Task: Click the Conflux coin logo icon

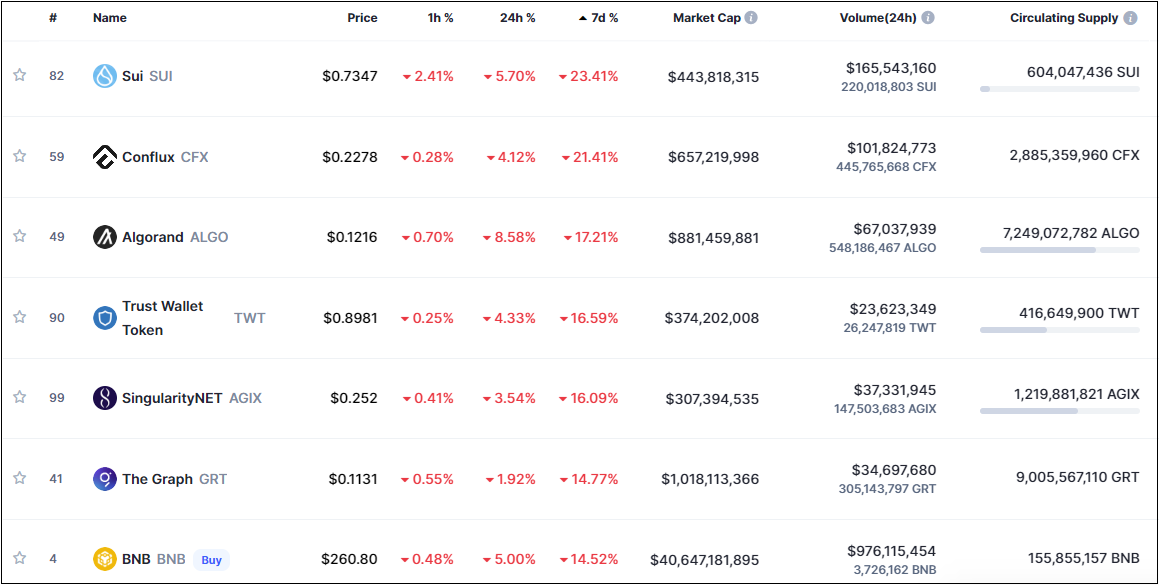Action: point(105,157)
